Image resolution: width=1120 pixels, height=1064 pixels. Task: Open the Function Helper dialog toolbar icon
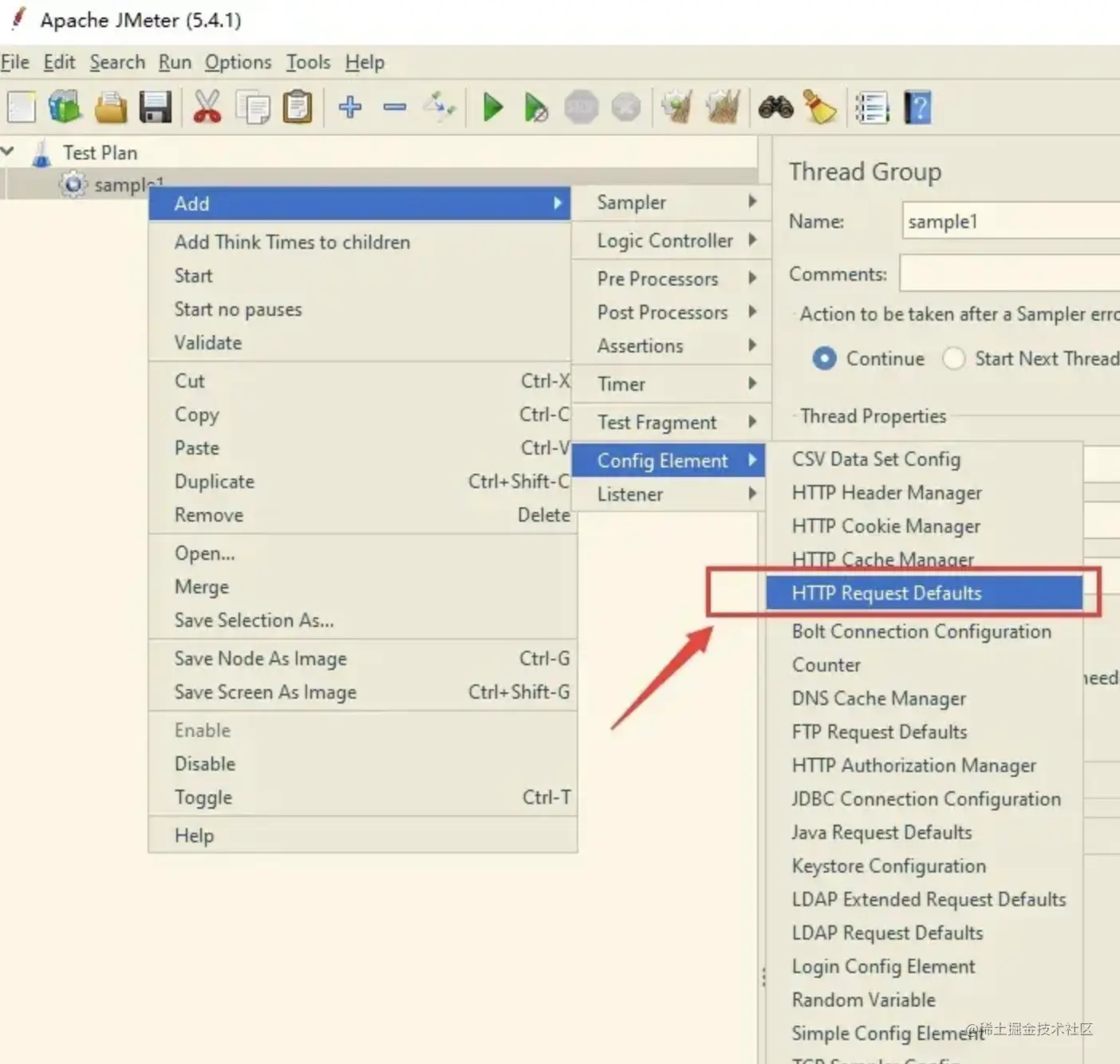pyautogui.click(x=872, y=108)
